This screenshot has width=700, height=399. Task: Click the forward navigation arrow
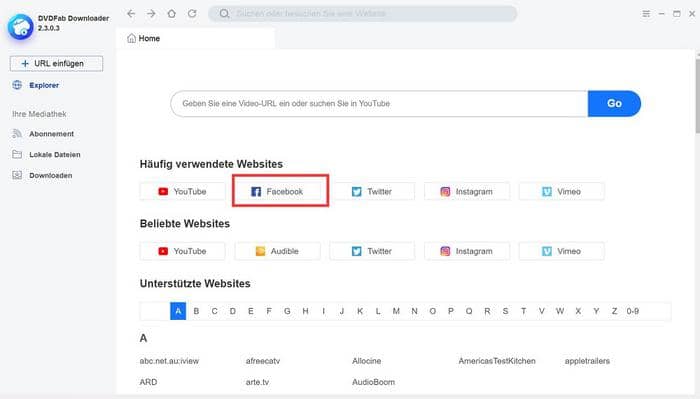[x=151, y=13]
